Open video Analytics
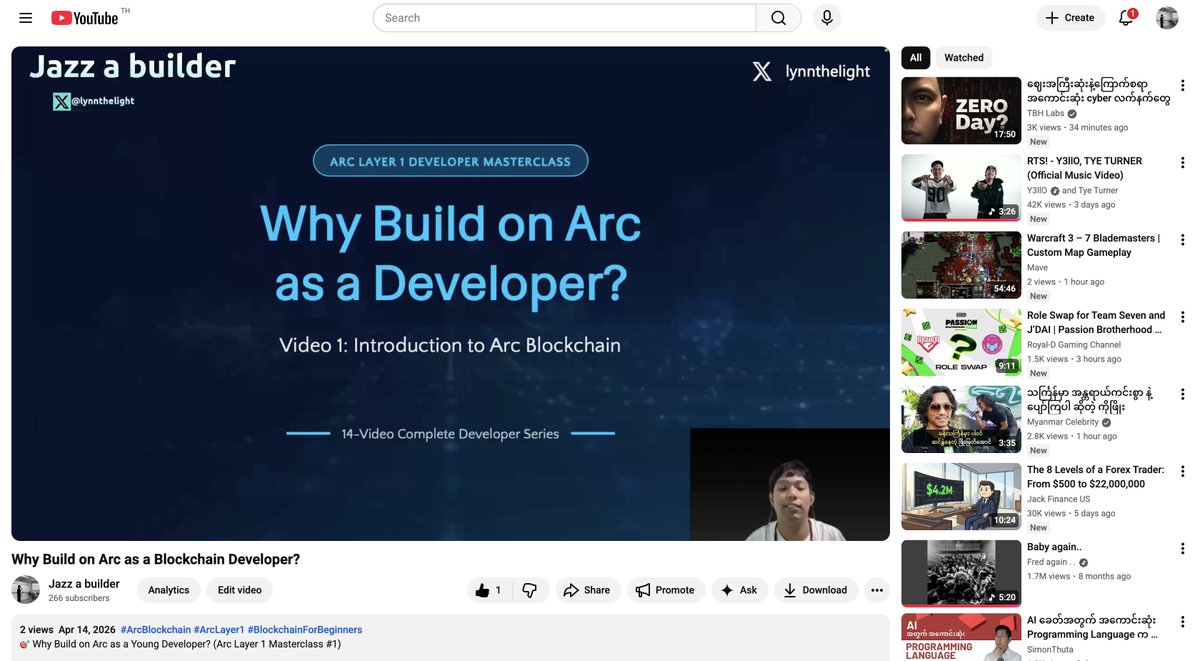This screenshot has width=1200, height=661. (169, 590)
